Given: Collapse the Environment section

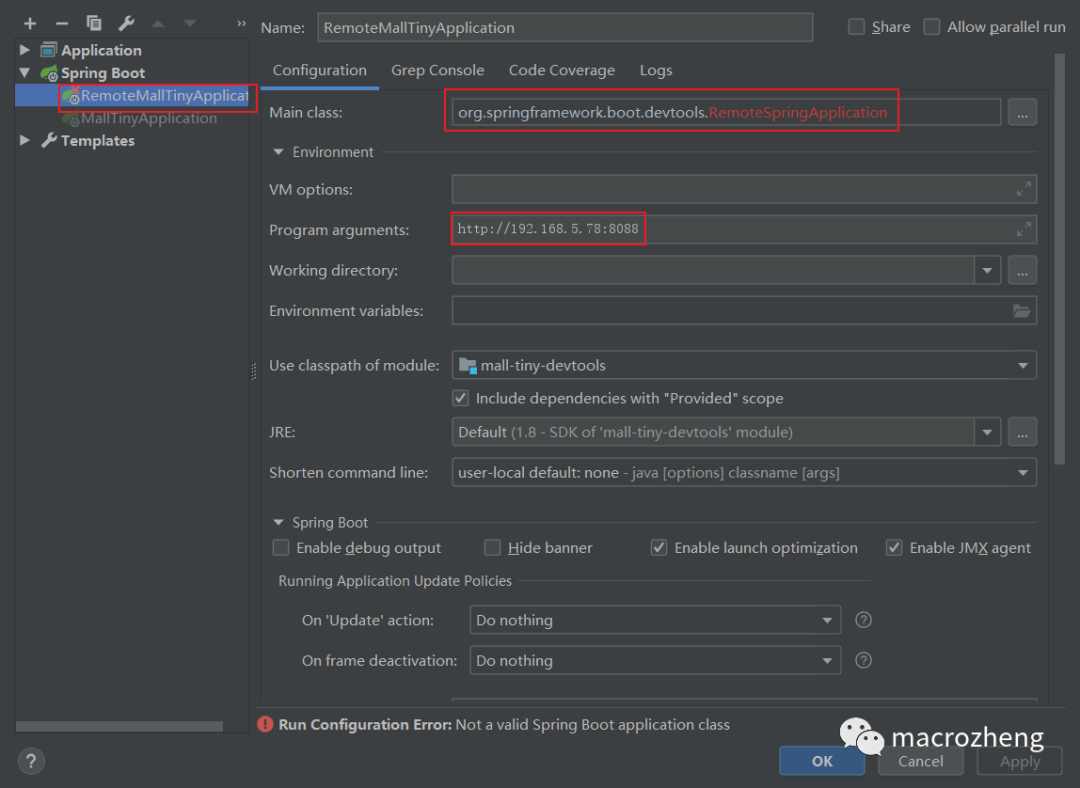Looking at the screenshot, I should (278, 152).
